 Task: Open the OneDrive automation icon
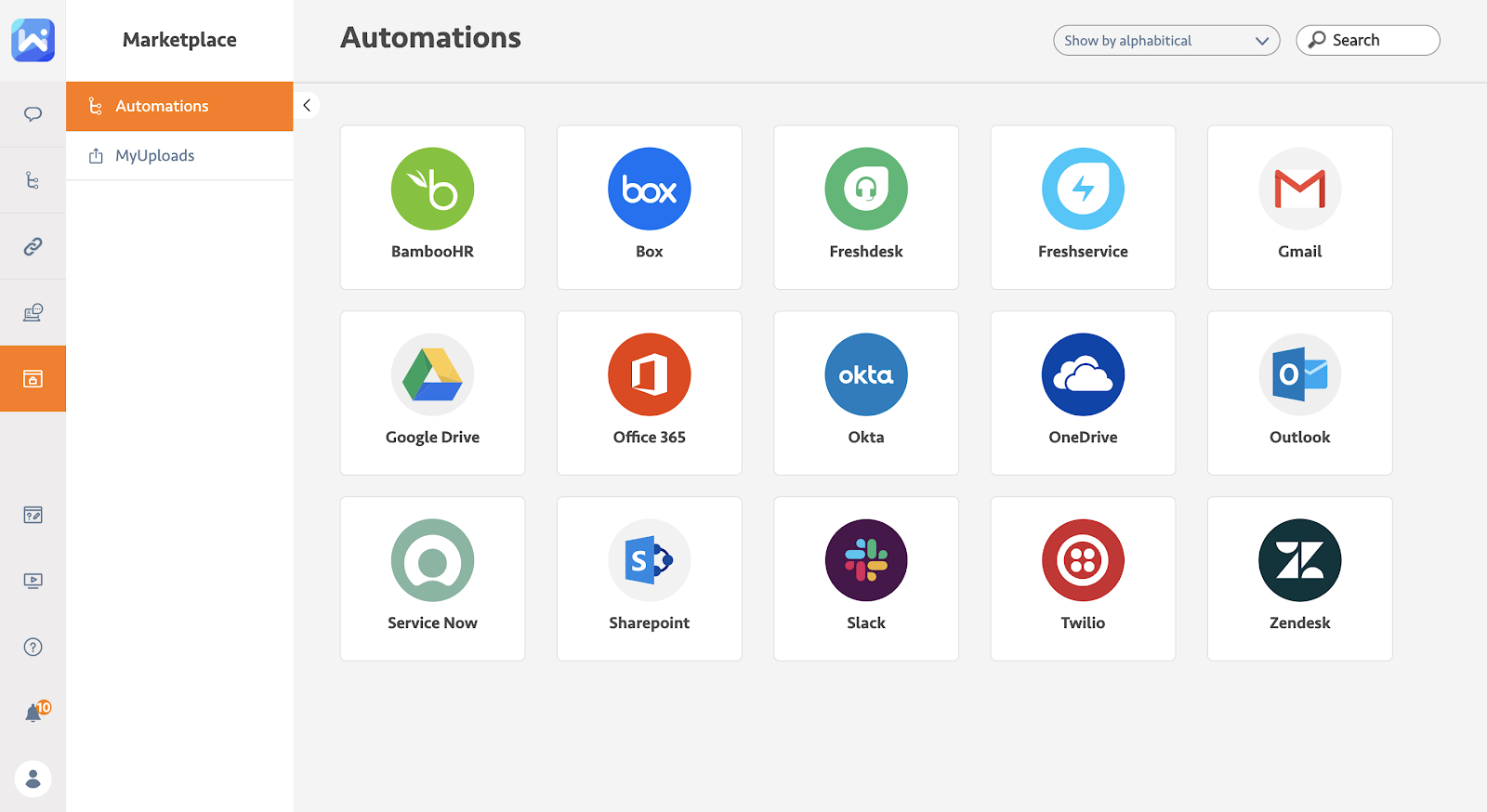(1083, 374)
